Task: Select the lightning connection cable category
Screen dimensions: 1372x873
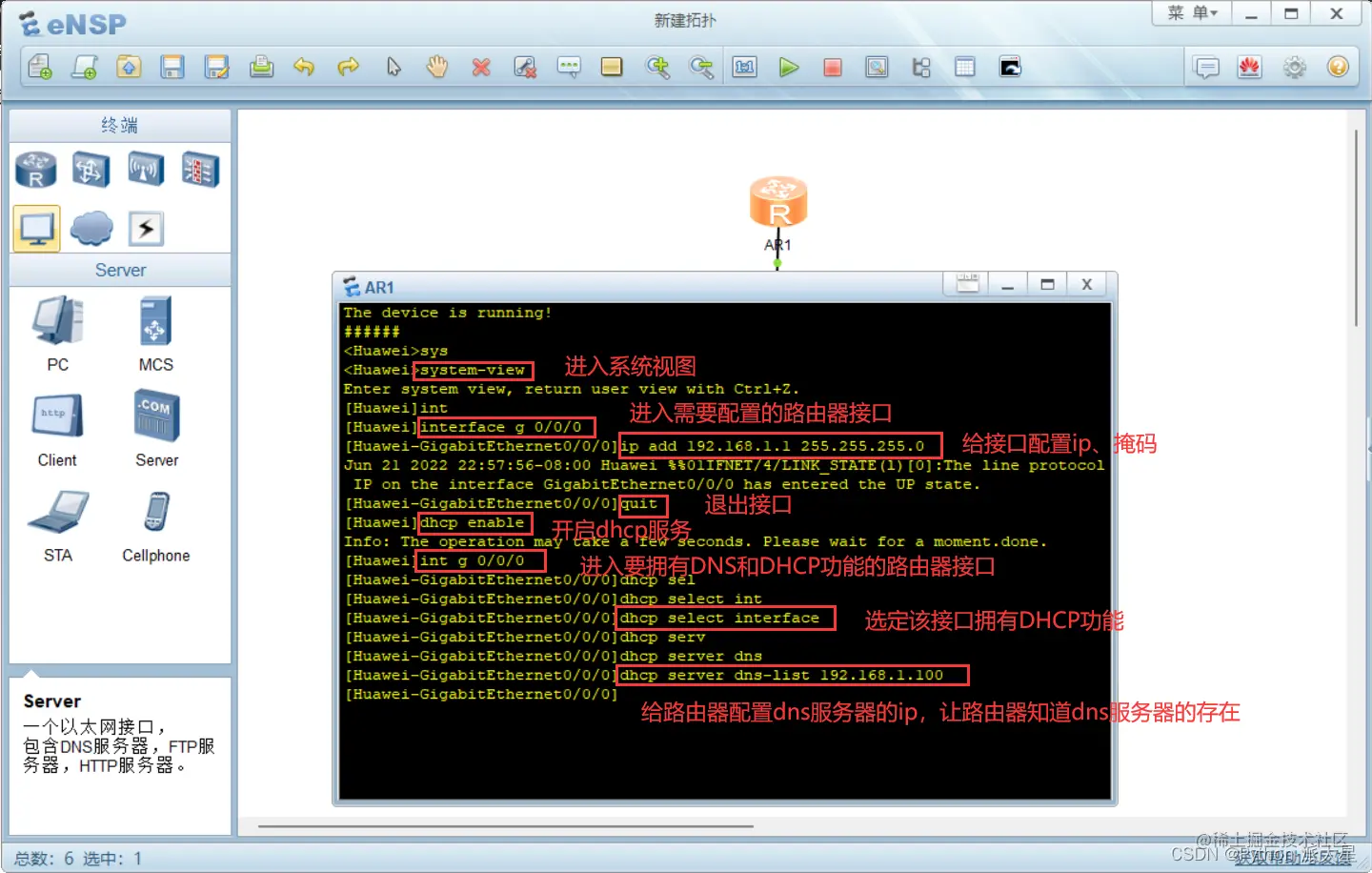Action: (146, 229)
